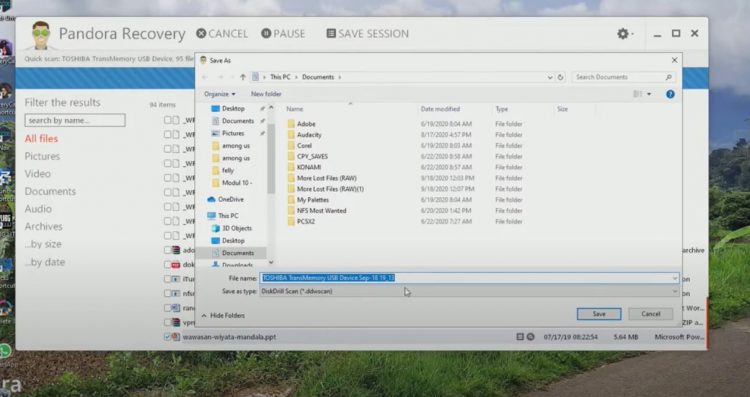
Task: Select the Audacity folder
Action: [309, 135]
